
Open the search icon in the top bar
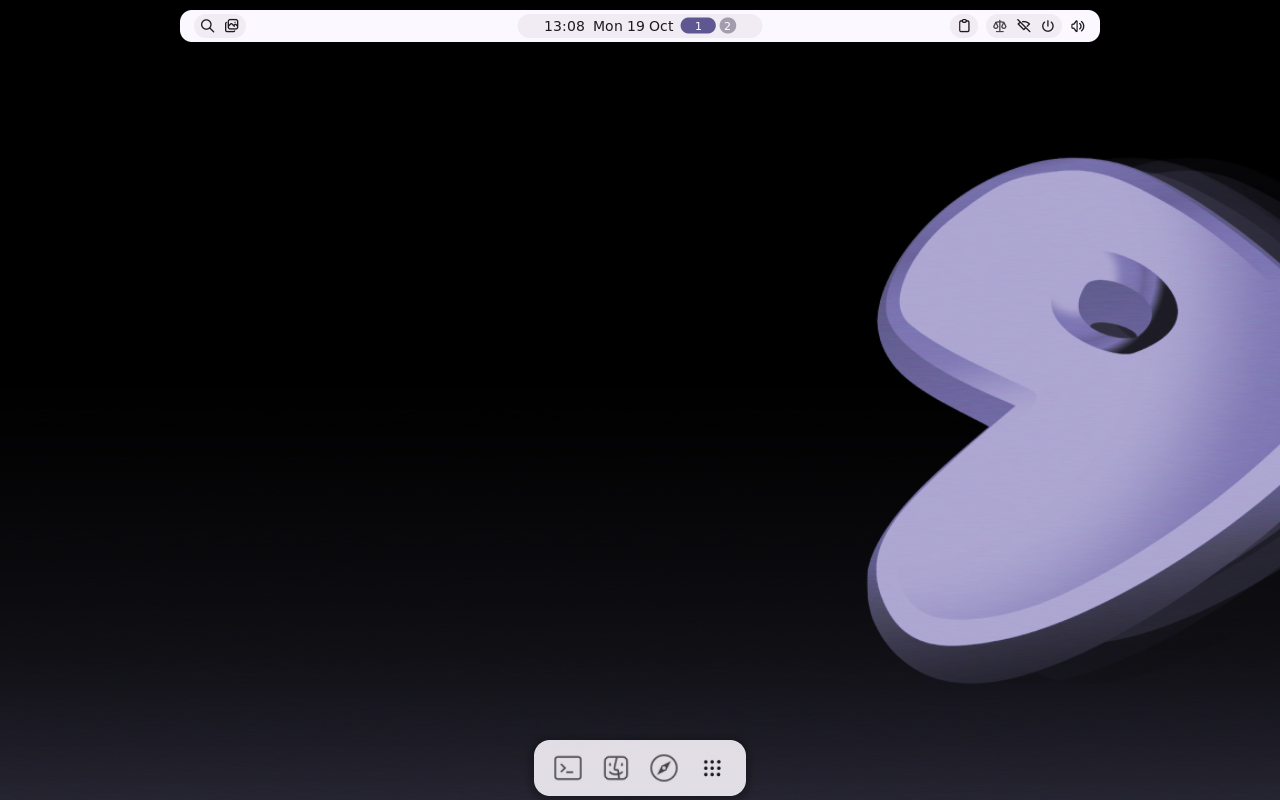[x=207, y=26]
